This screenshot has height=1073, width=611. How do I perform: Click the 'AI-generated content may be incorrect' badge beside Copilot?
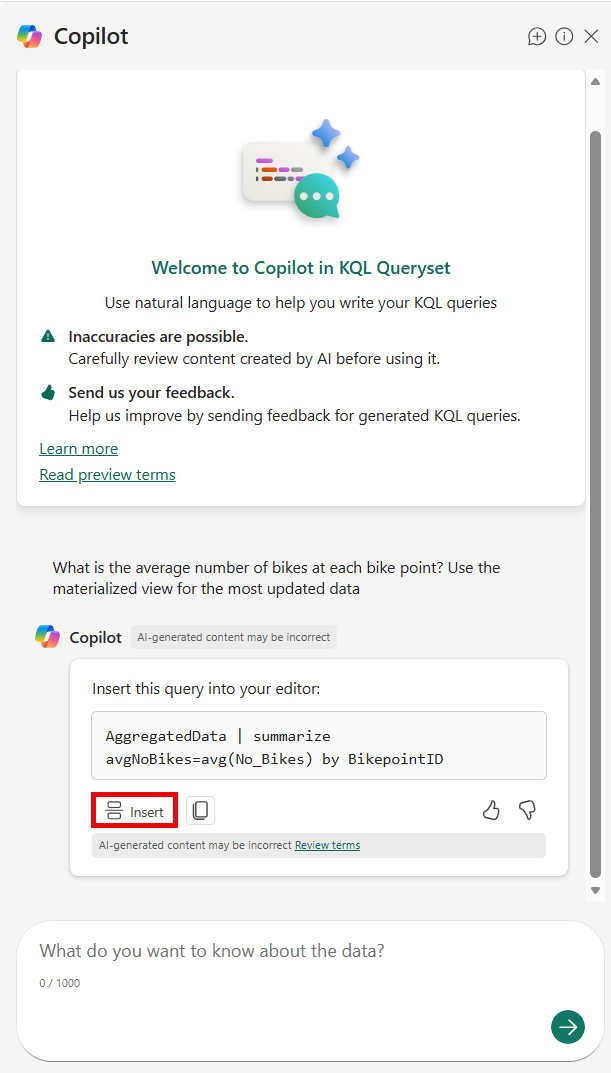click(x=234, y=637)
